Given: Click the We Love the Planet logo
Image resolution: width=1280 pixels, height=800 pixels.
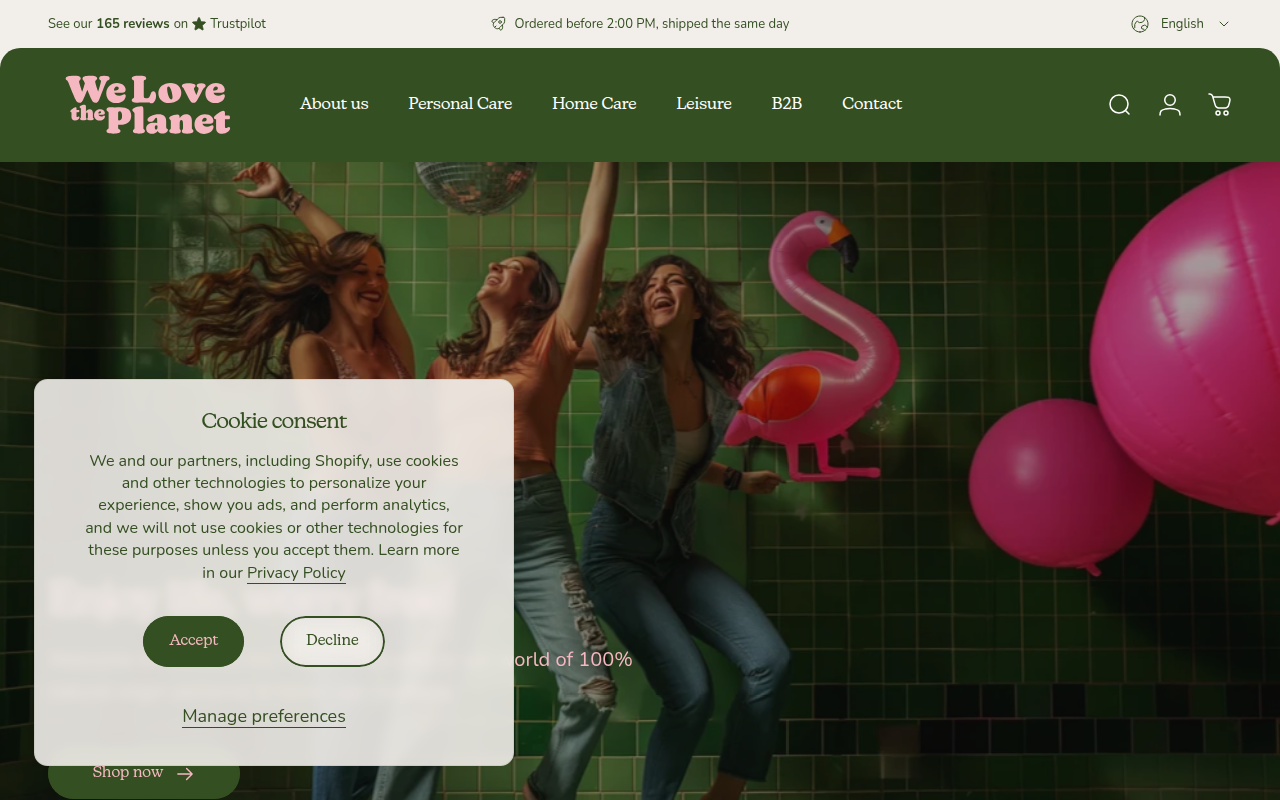Looking at the screenshot, I should coord(148,105).
